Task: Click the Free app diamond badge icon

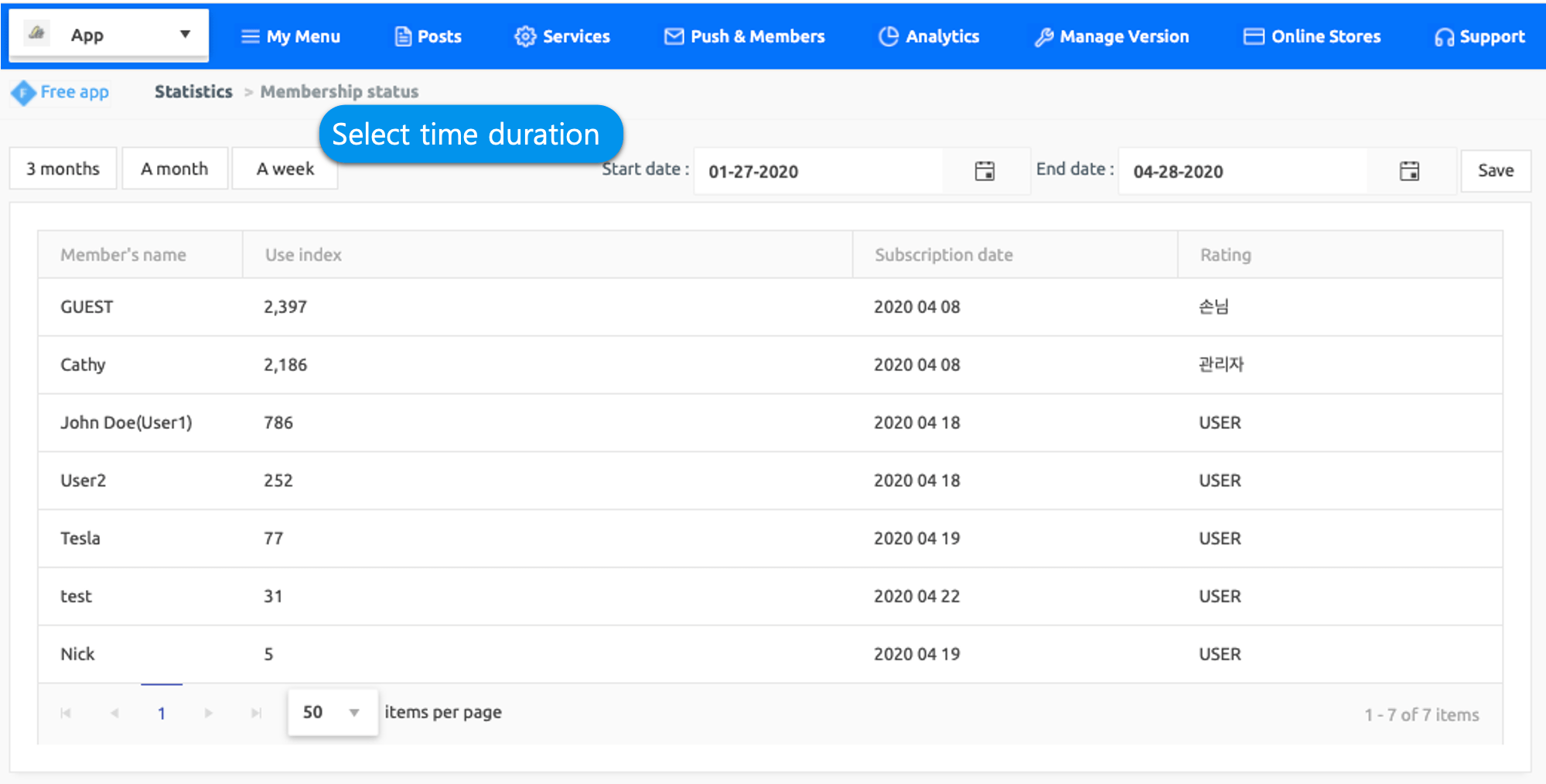Action: pyautogui.click(x=23, y=93)
